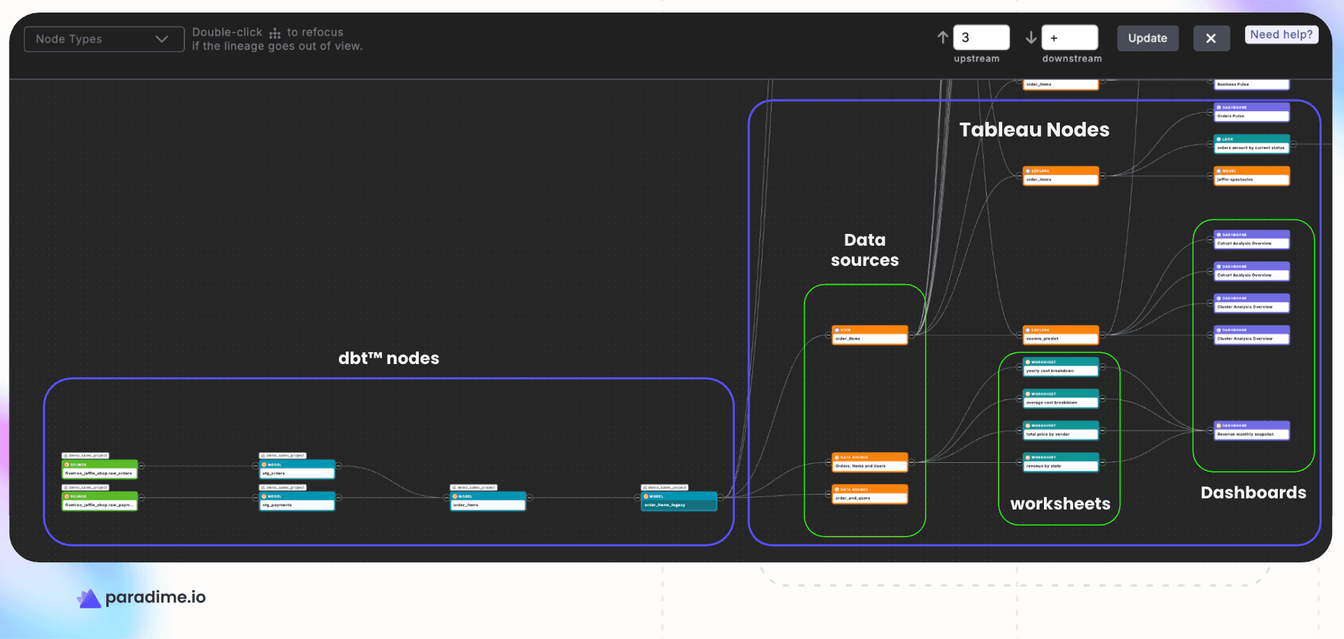The height and width of the screenshot is (639, 1344).
Task: Click the up arrow icon beside upstream
Action: (942, 38)
